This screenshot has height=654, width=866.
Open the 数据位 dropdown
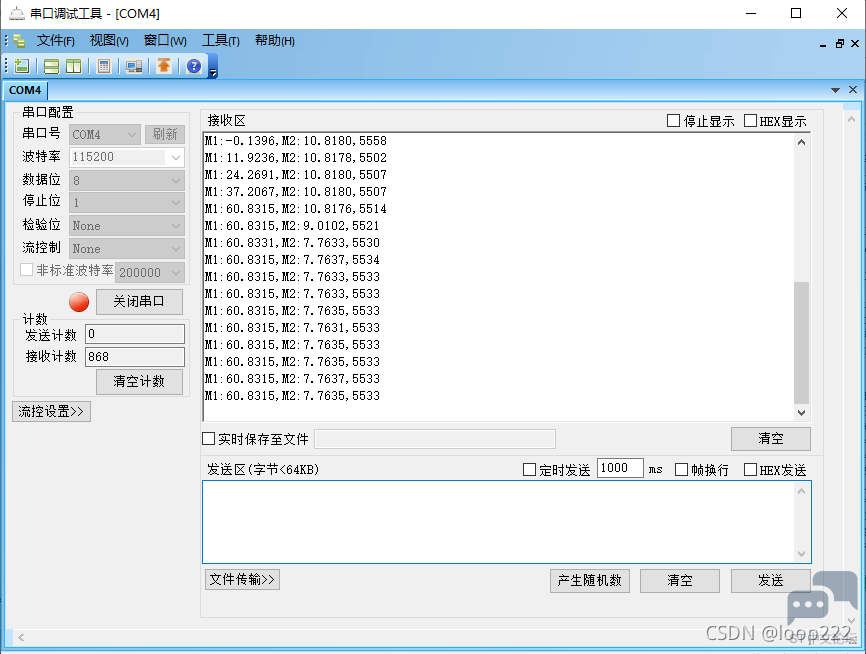[127, 181]
